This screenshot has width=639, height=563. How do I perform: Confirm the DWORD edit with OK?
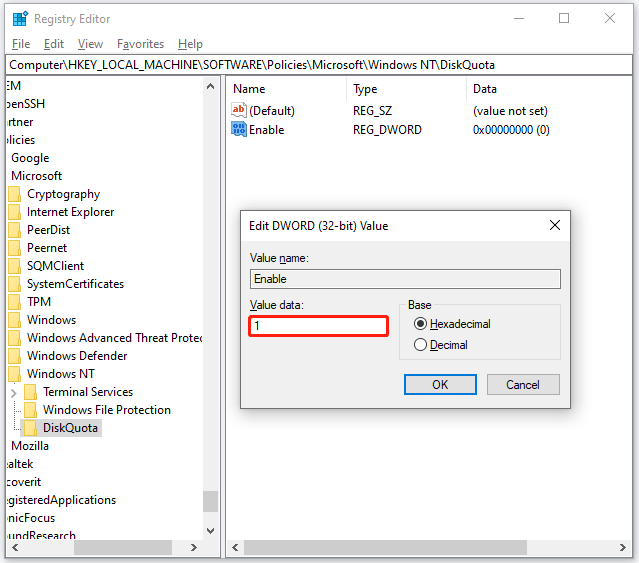tap(440, 385)
